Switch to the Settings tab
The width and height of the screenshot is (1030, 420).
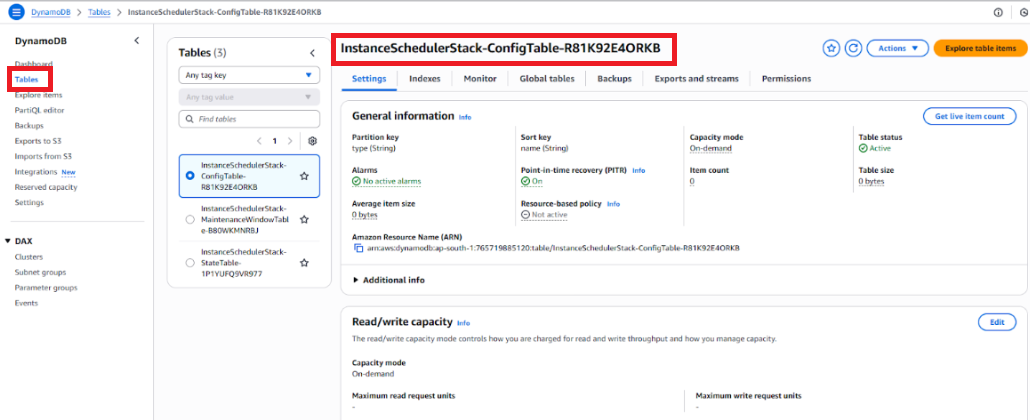[369, 78]
